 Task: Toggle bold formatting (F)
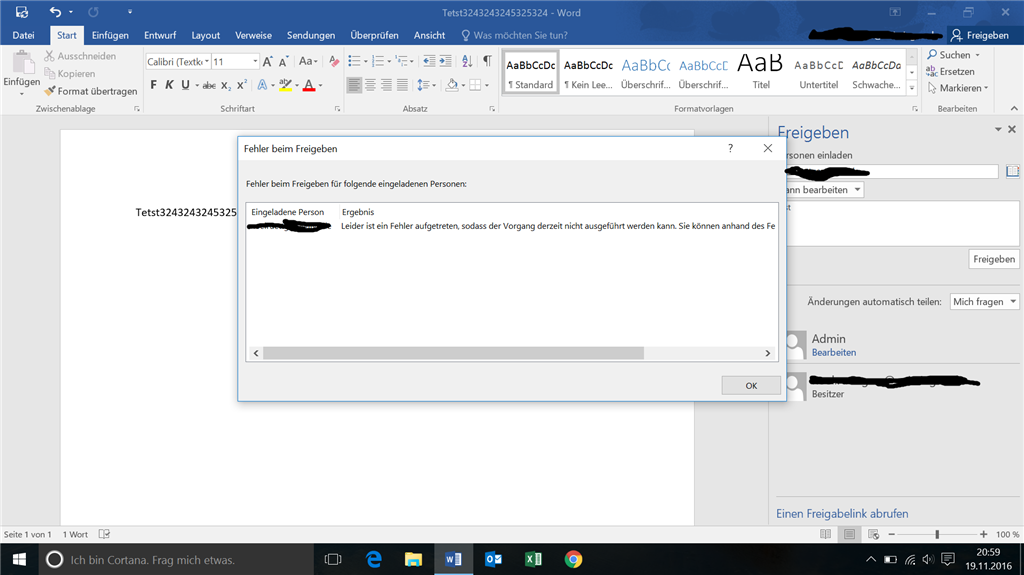pyautogui.click(x=153, y=85)
